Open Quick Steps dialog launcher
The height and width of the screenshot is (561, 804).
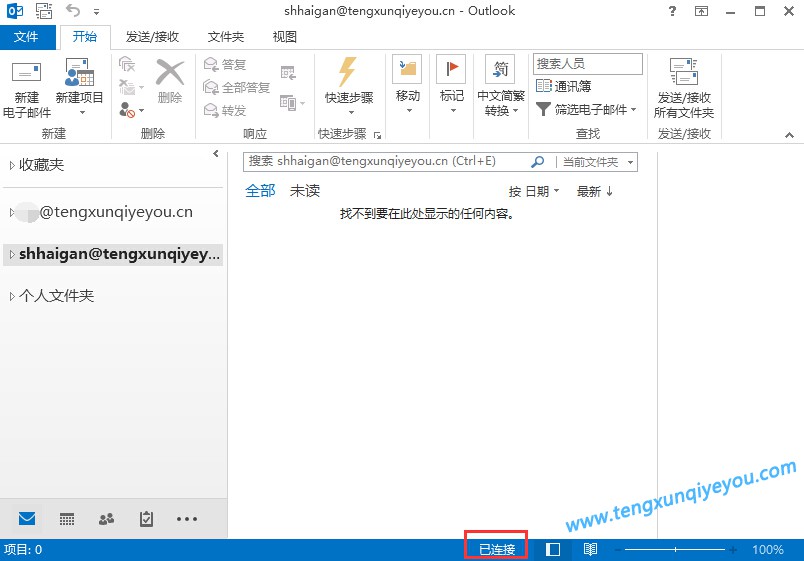click(x=377, y=135)
